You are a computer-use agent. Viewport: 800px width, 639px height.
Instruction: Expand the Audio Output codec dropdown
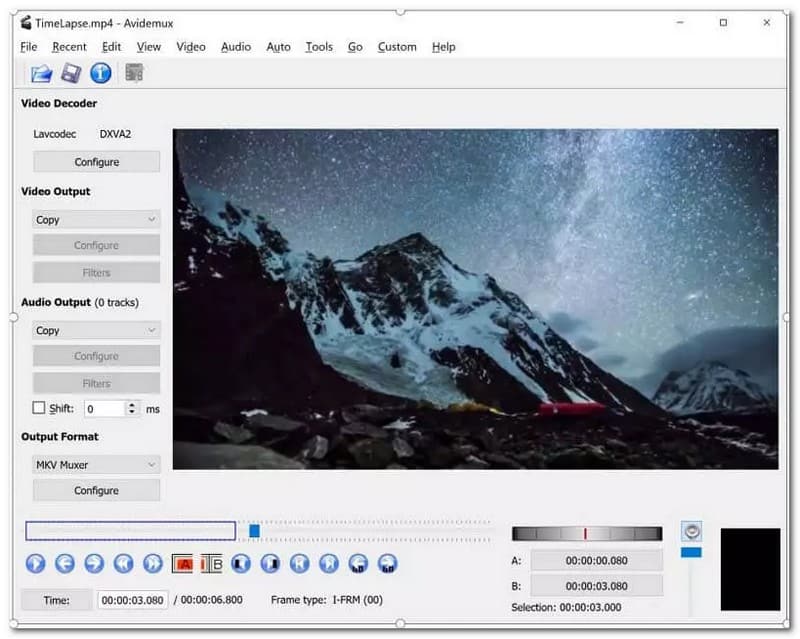point(96,330)
